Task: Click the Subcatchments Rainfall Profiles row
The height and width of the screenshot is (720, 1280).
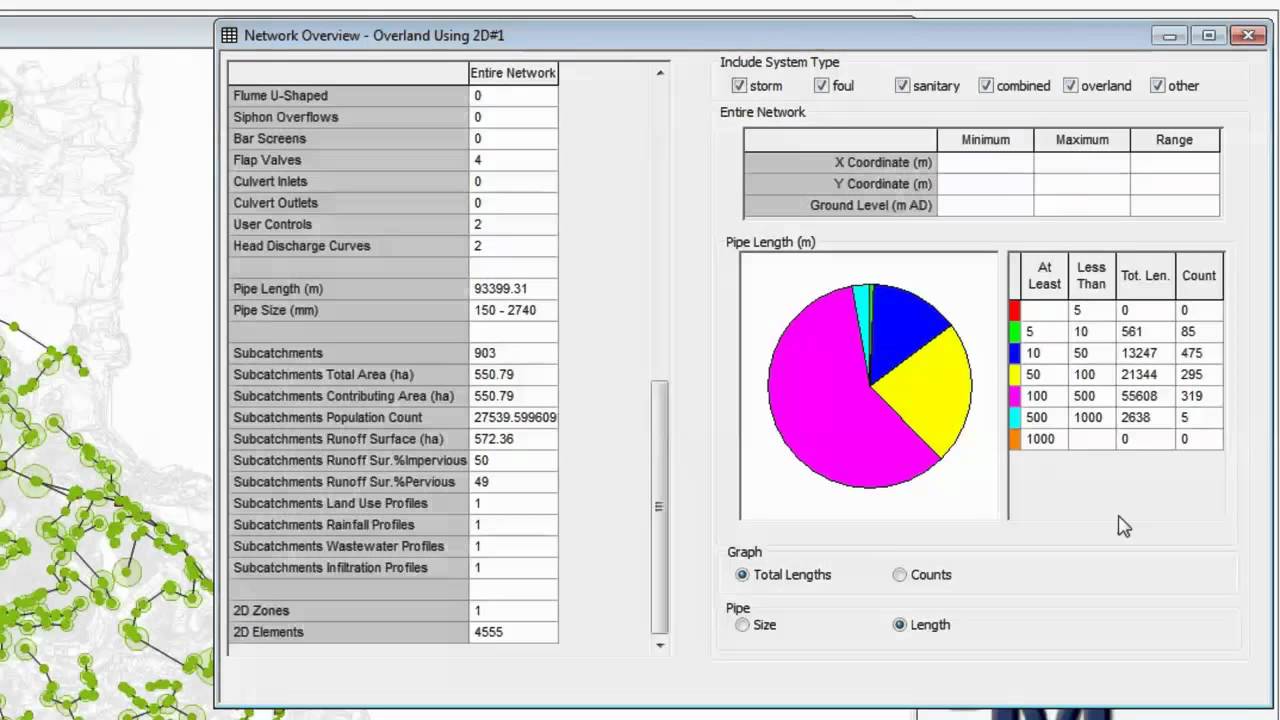Action: (x=392, y=525)
